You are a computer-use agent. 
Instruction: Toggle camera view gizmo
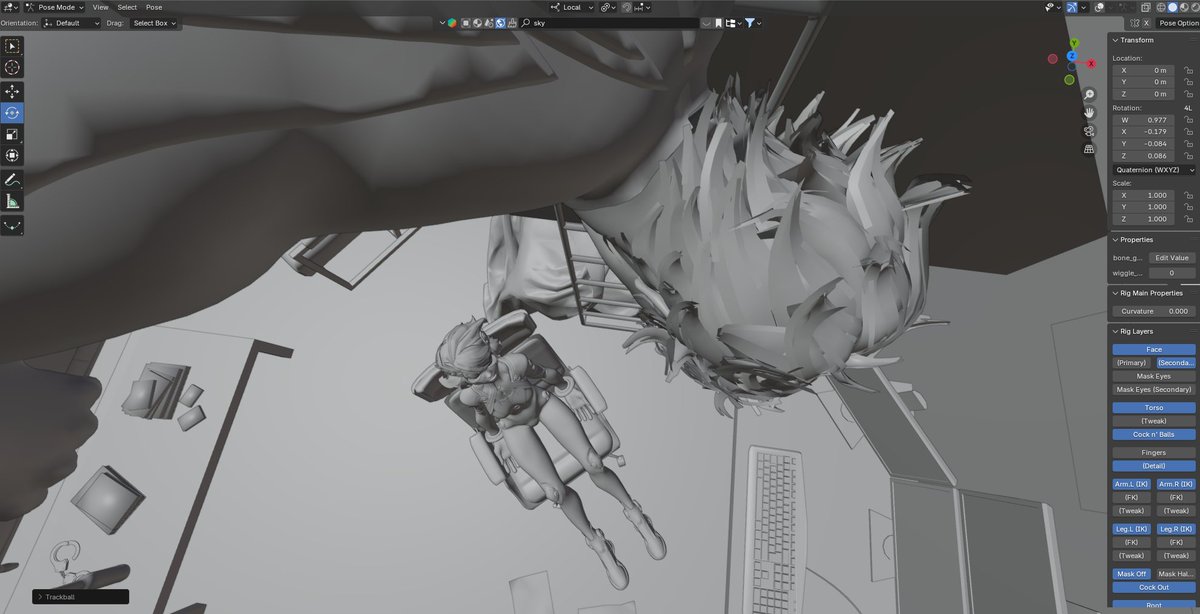[1089, 131]
